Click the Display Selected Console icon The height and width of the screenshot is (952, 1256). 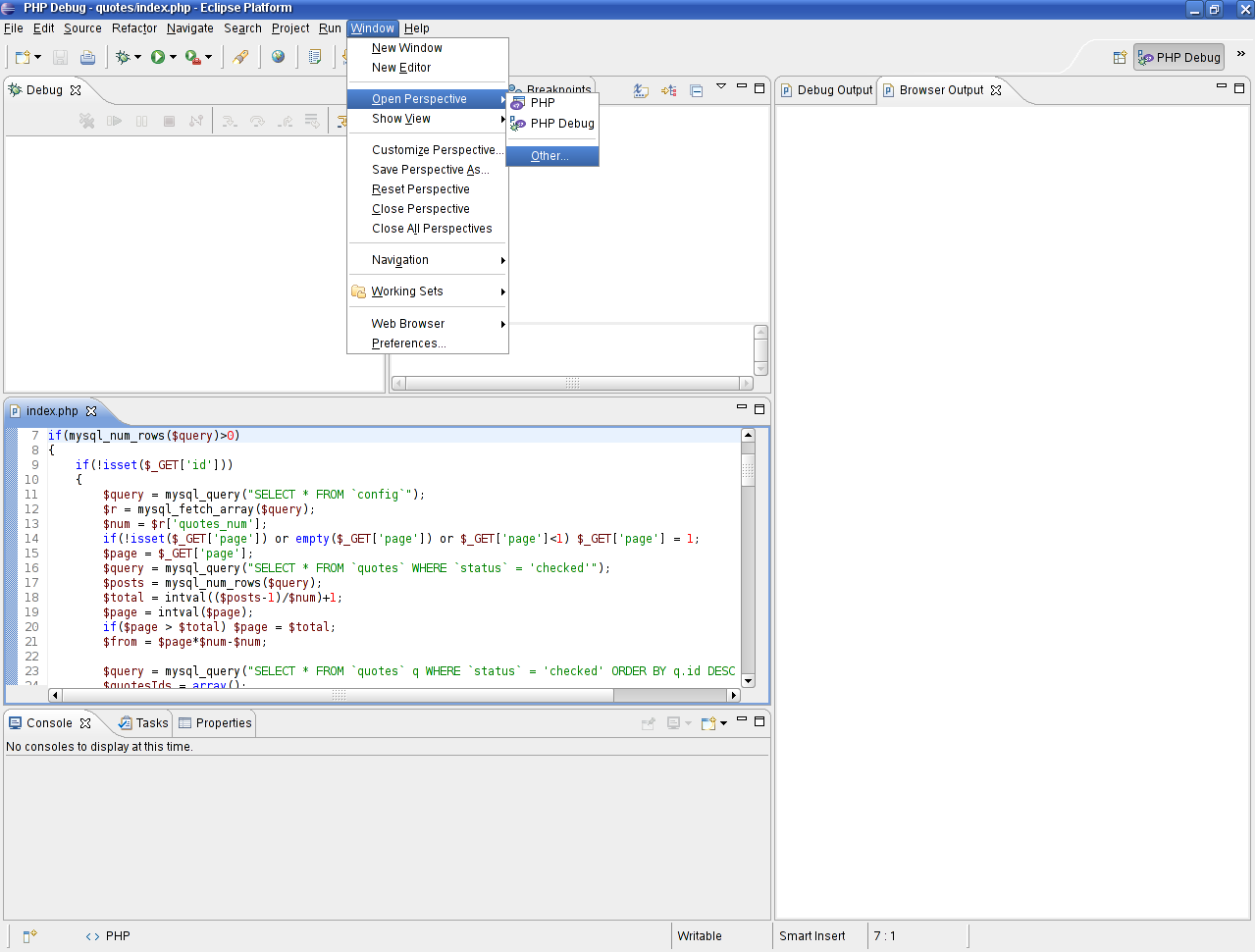pyautogui.click(x=674, y=723)
